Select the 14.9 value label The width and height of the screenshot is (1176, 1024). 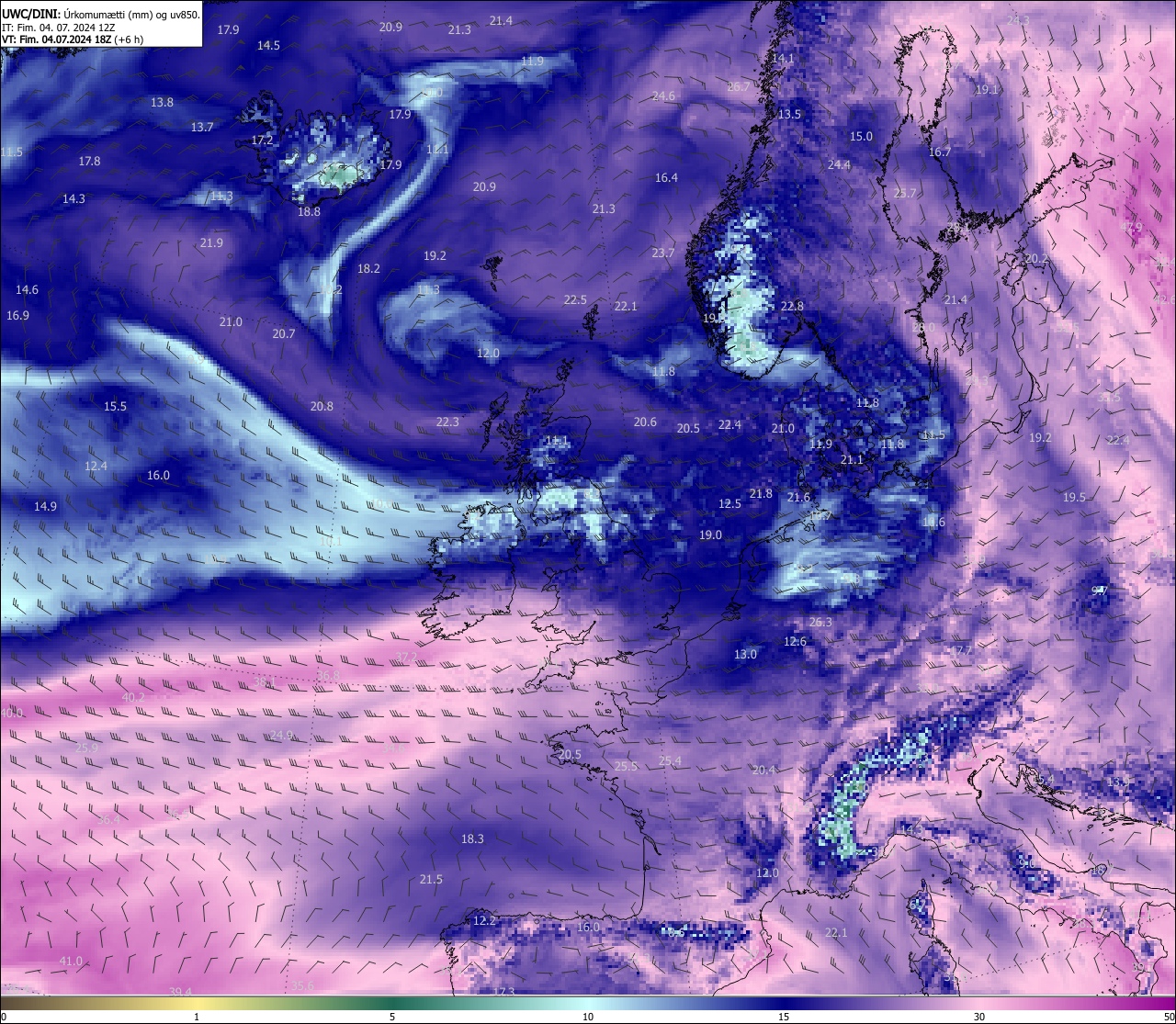click(45, 507)
